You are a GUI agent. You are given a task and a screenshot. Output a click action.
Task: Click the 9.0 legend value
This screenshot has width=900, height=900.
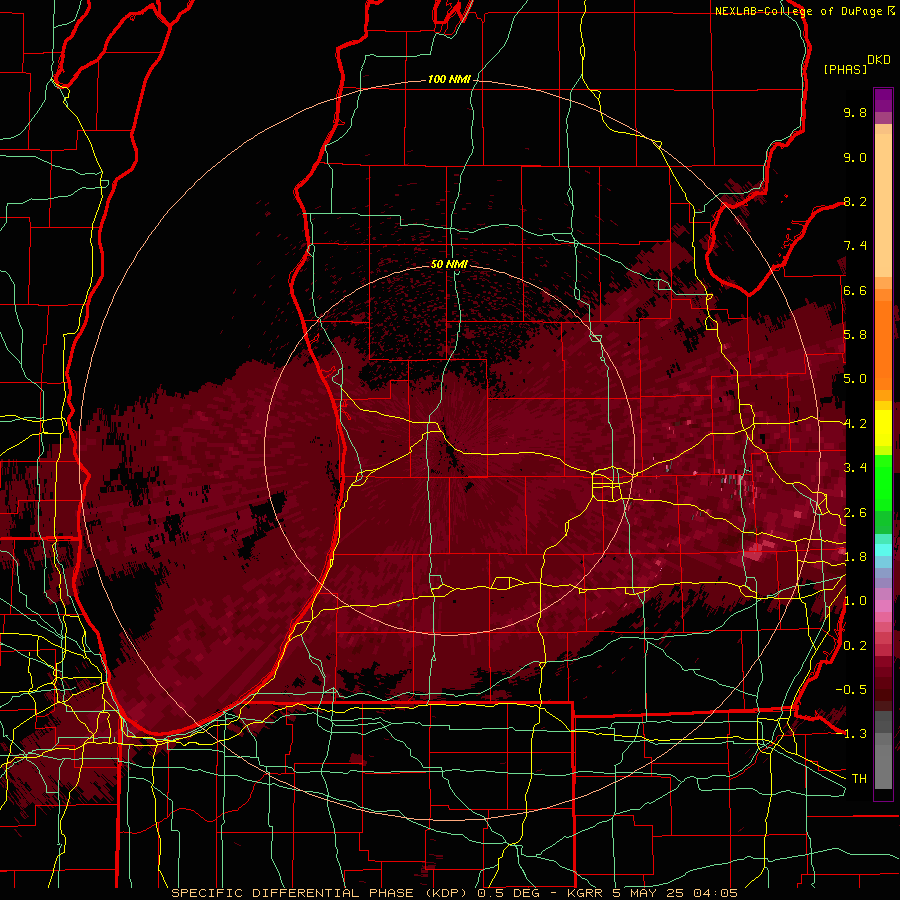pos(855,157)
